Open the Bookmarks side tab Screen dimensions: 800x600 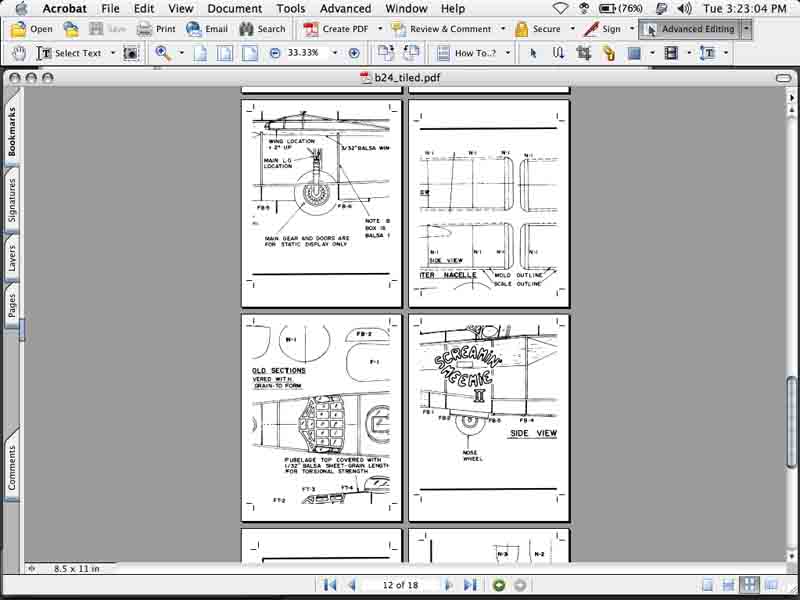(x=11, y=130)
